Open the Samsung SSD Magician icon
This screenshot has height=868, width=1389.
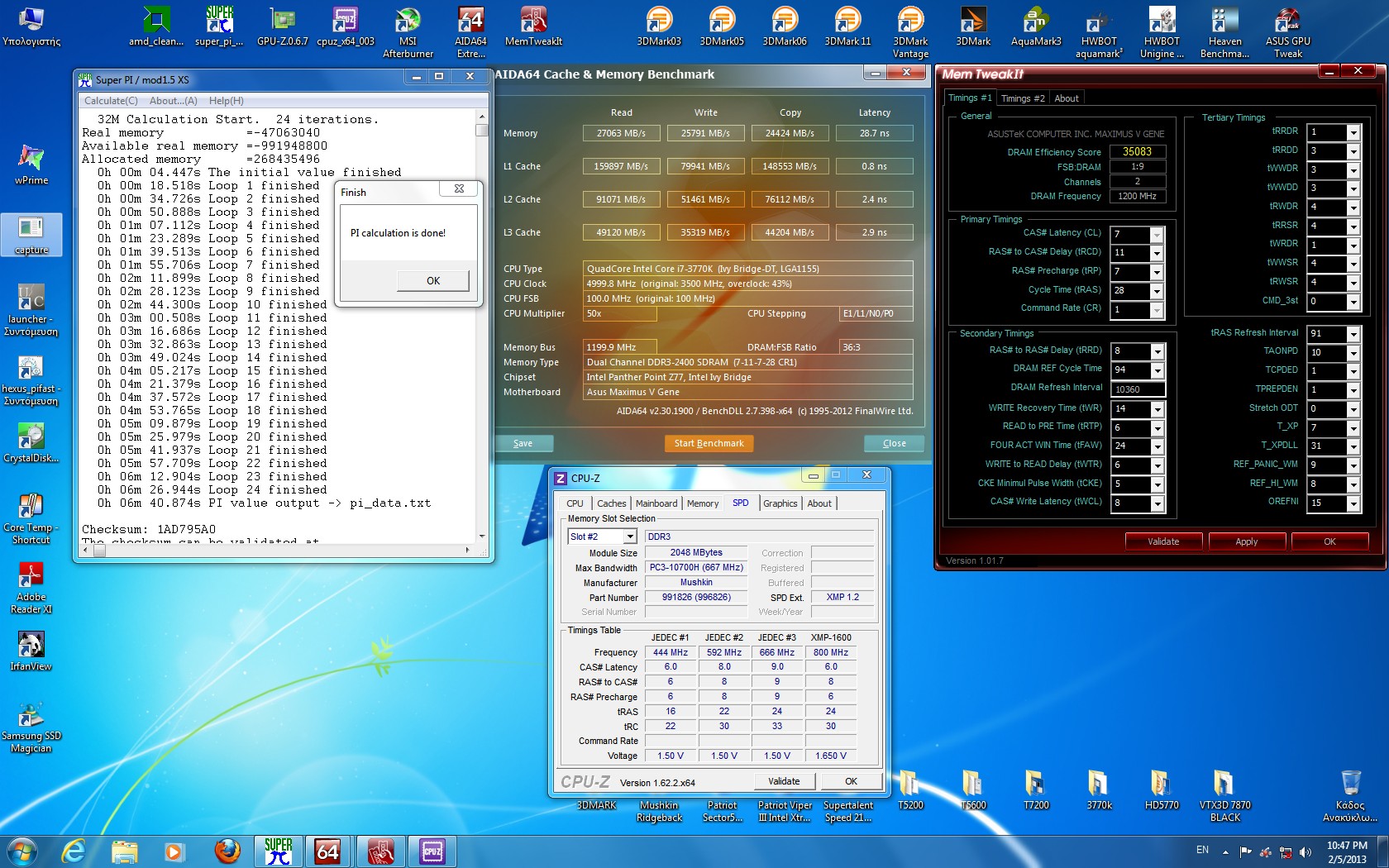click(31, 727)
